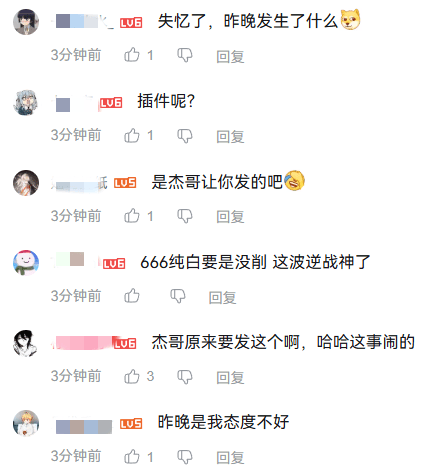Like the comment '插件呢?'
This screenshot has height=474, width=439.
point(132,135)
